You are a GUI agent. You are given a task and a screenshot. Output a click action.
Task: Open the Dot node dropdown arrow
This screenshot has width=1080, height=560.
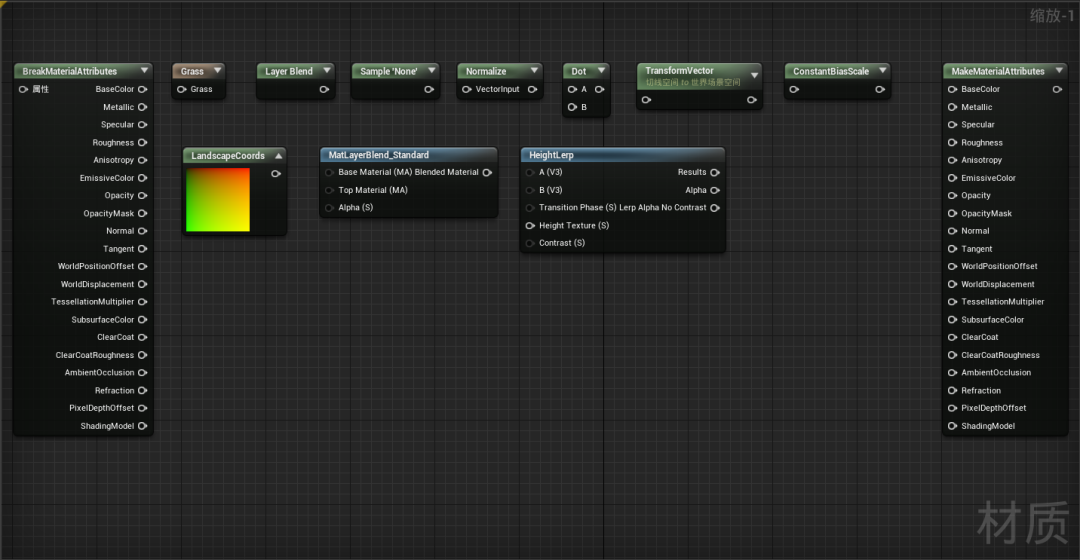pos(601,70)
